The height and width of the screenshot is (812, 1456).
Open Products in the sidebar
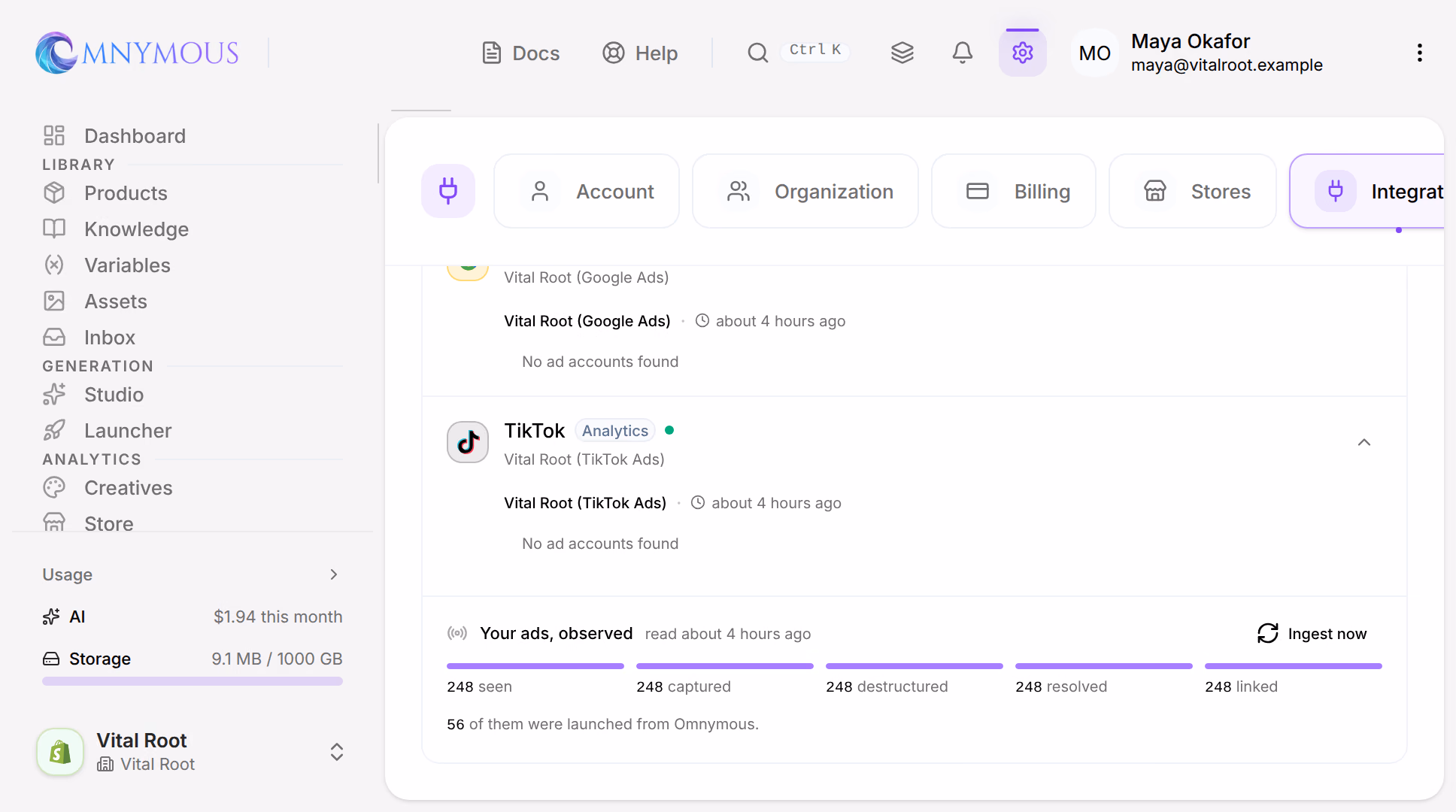[193, 192]
